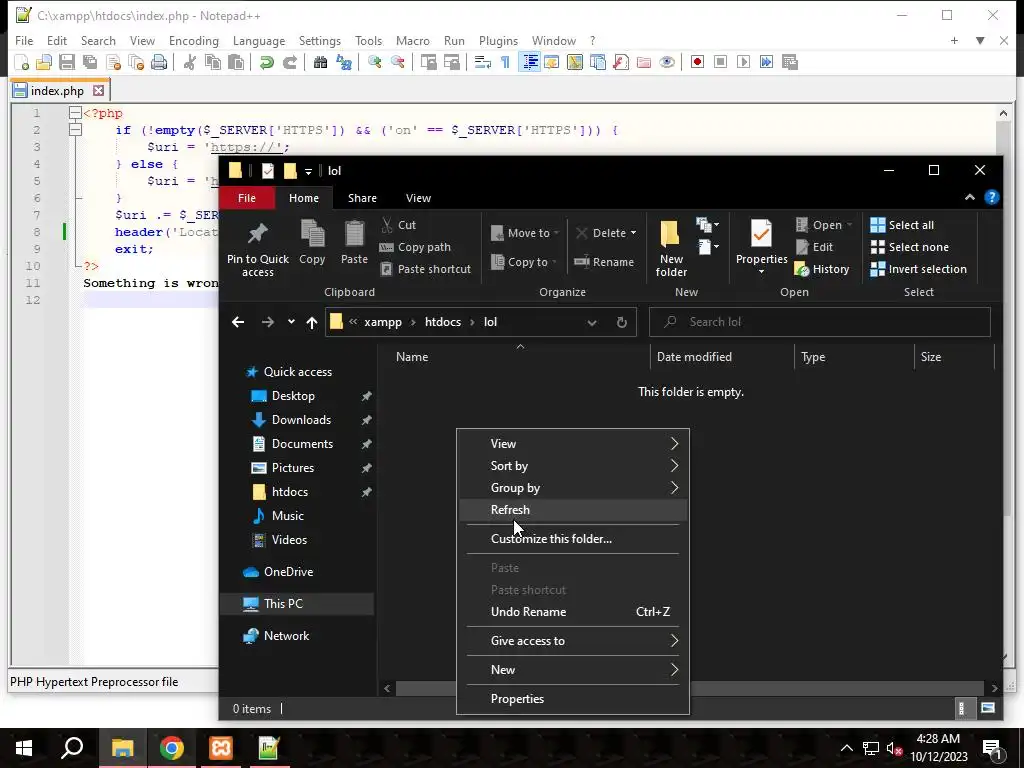Collapse the fold marker on line 2
1024x768 pixels.
pyautogui.click(x=75, y=130)
